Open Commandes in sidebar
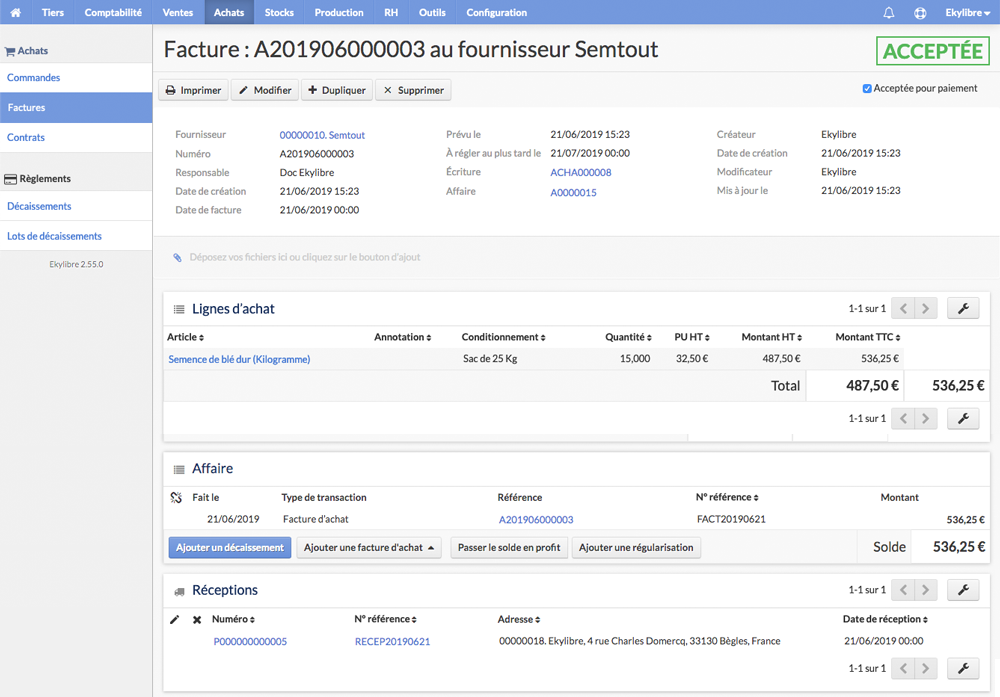1000x697 pixels. (x=76, y=78)
